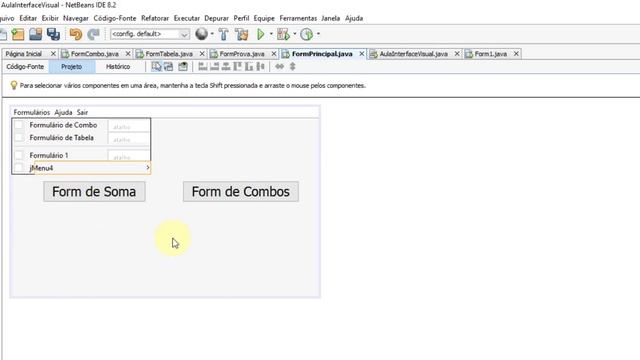Image resolution: width=640 pixels, height=360 pixels.
Task: Click the Form de Combos button
Action: click(241, 191)
